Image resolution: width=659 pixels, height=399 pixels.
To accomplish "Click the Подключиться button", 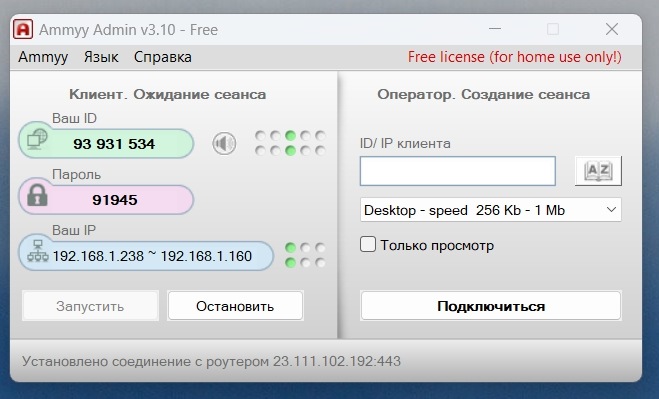I will [x=490, y=306].
